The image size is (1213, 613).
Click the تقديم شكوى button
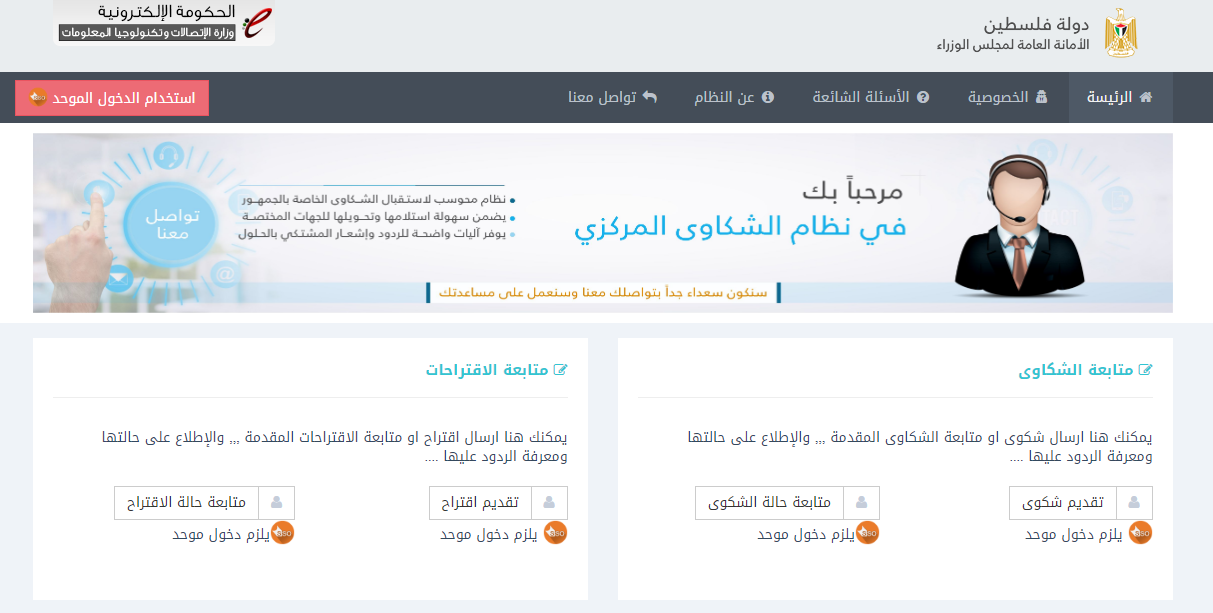(1062, 502)
